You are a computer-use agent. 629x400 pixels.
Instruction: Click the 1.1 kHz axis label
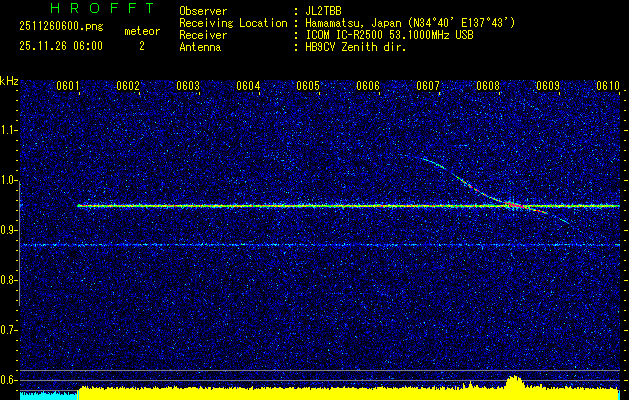pos(9,130)
